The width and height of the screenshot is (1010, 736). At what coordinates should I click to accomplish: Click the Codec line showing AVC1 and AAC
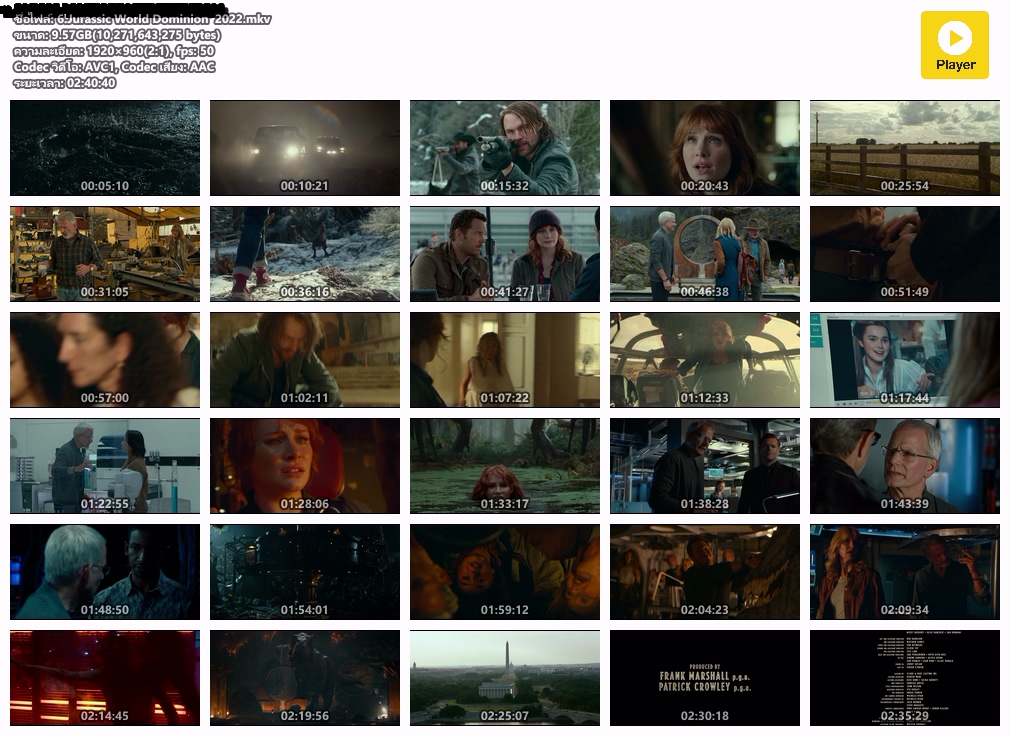[x=114, y=67]
